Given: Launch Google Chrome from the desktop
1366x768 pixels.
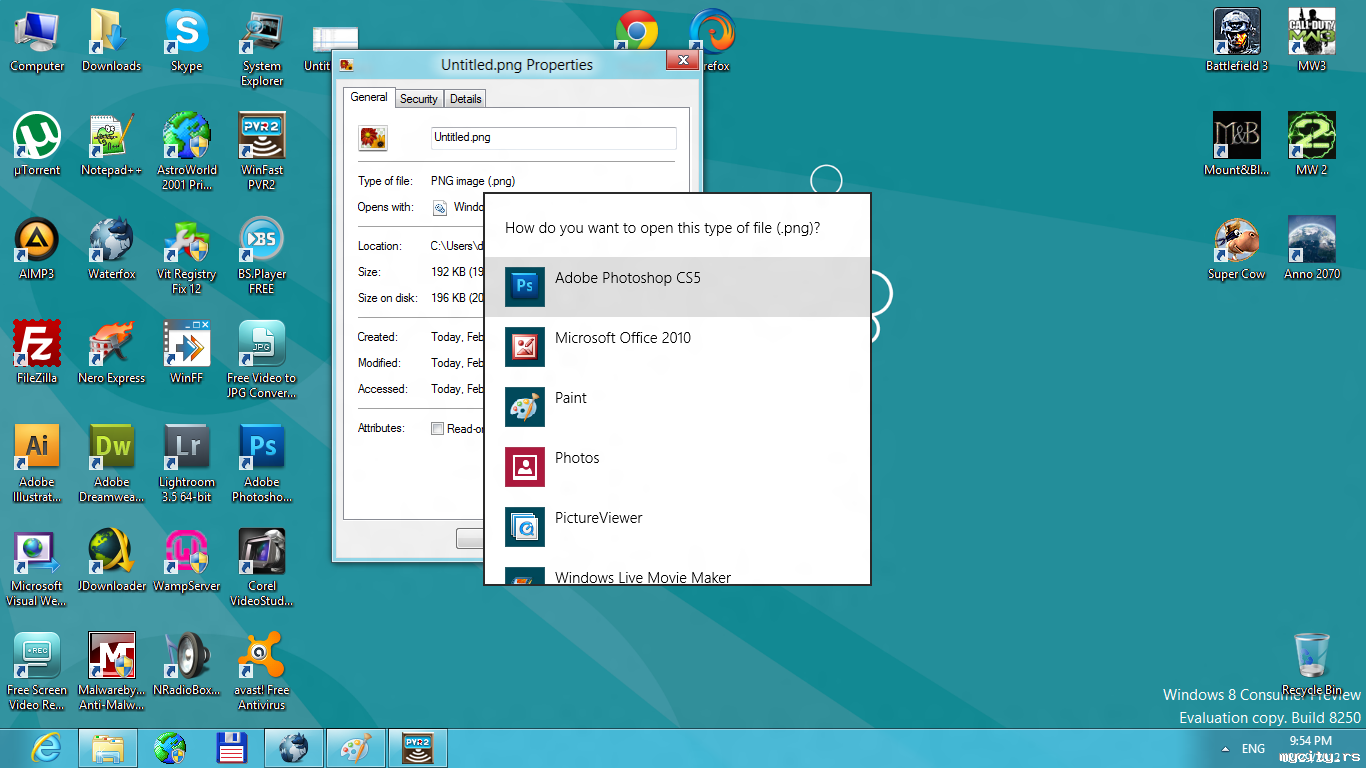Looking at the screenshot, I should (x=636, y=32).
